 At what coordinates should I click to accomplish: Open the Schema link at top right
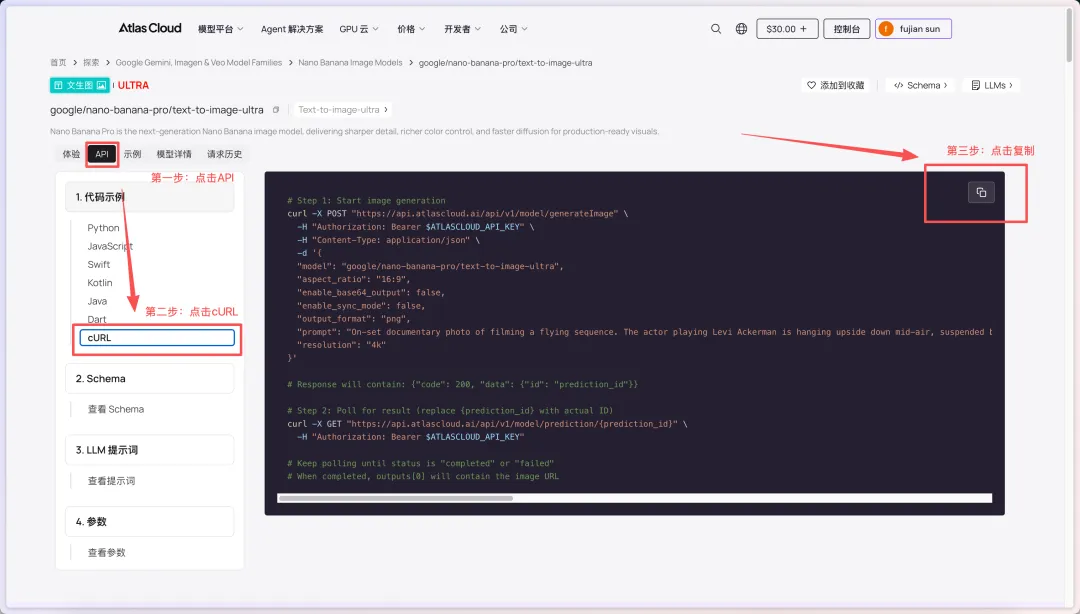tap(920, 85)
